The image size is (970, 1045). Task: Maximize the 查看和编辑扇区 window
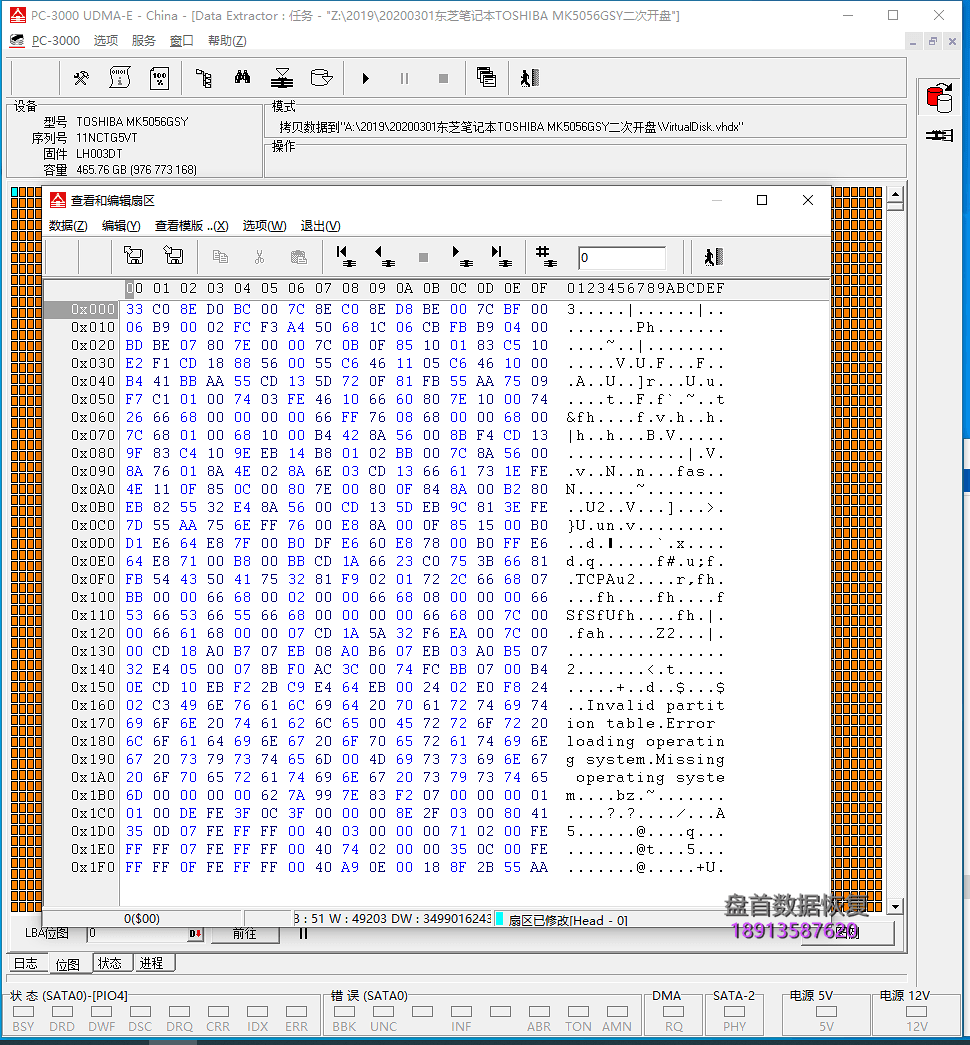point(762,200)
